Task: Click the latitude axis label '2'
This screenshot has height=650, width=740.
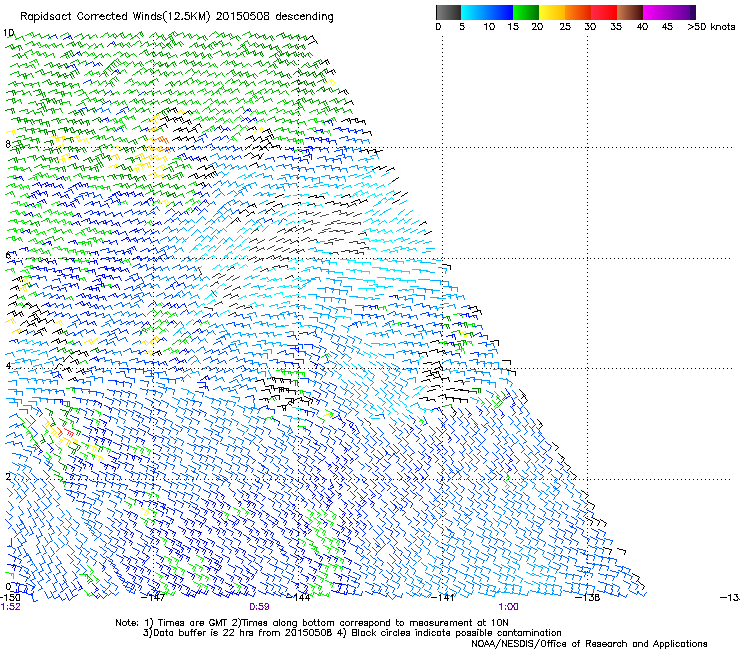Action: [x=8, y=476]
